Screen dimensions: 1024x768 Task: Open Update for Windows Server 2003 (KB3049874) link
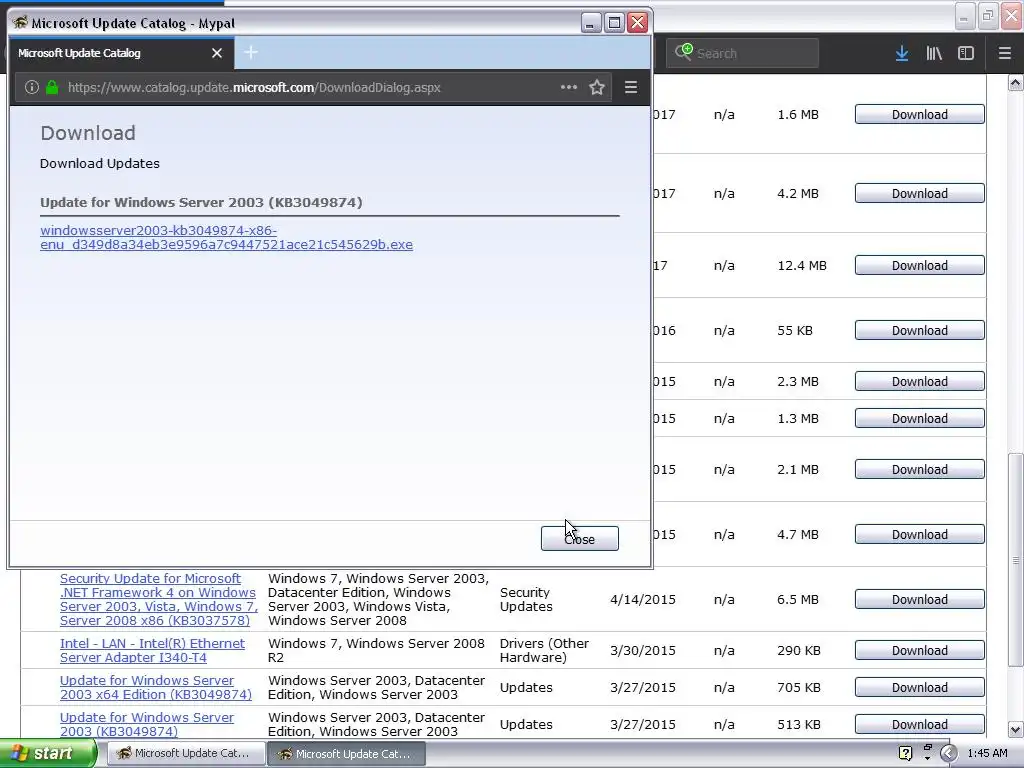146,724
